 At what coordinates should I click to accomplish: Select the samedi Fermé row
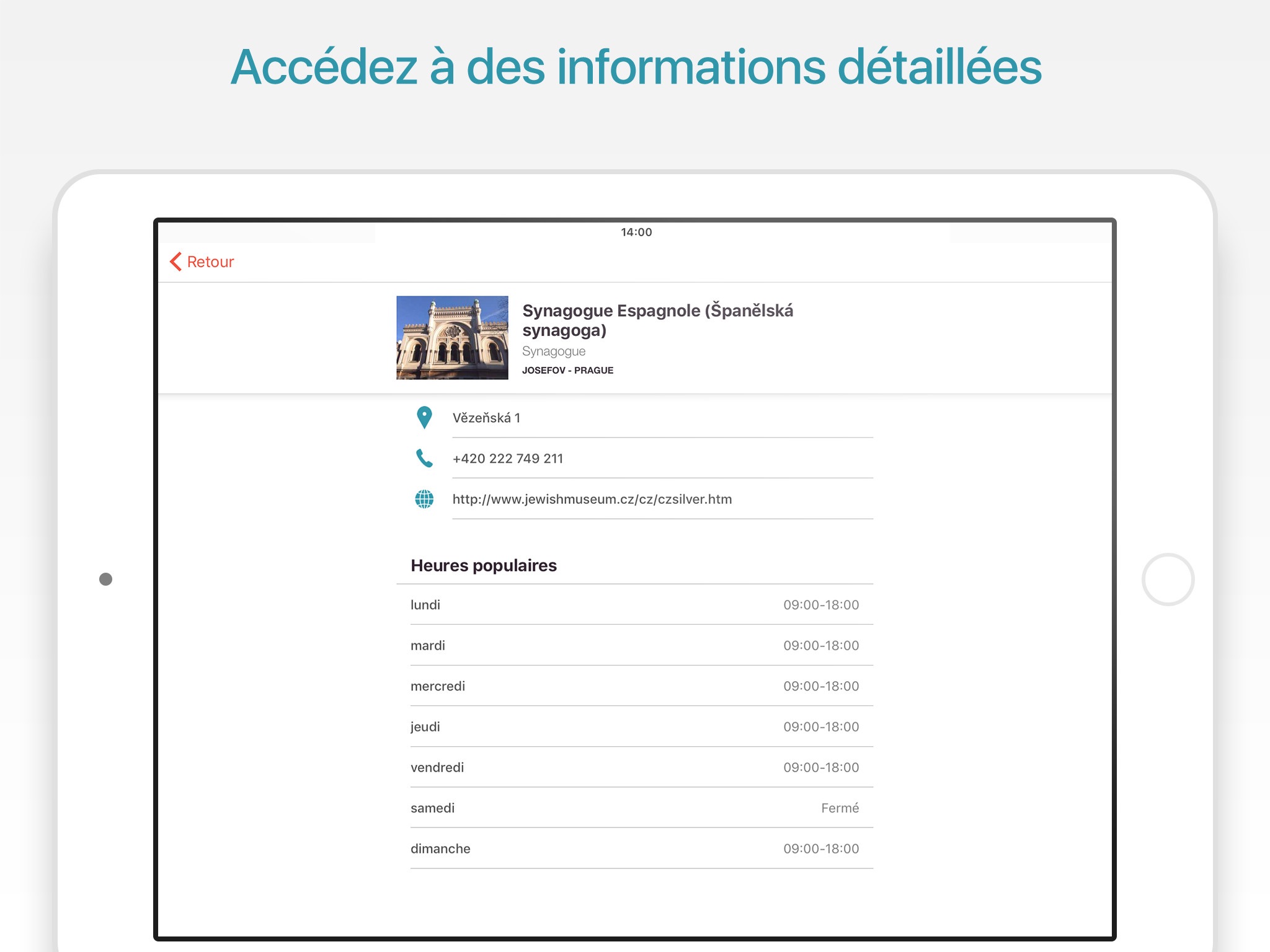point(634,808)
